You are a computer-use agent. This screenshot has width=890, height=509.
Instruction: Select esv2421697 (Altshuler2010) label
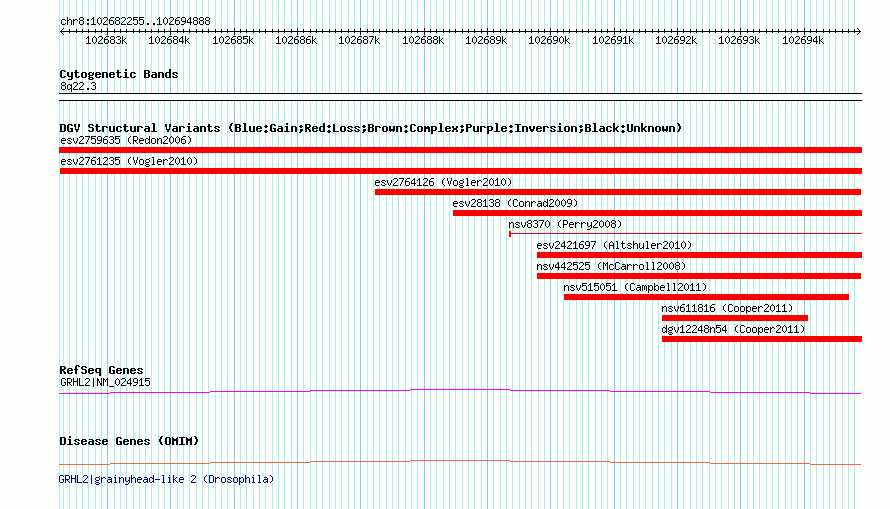pyautogui.click(x=614, y=245)
